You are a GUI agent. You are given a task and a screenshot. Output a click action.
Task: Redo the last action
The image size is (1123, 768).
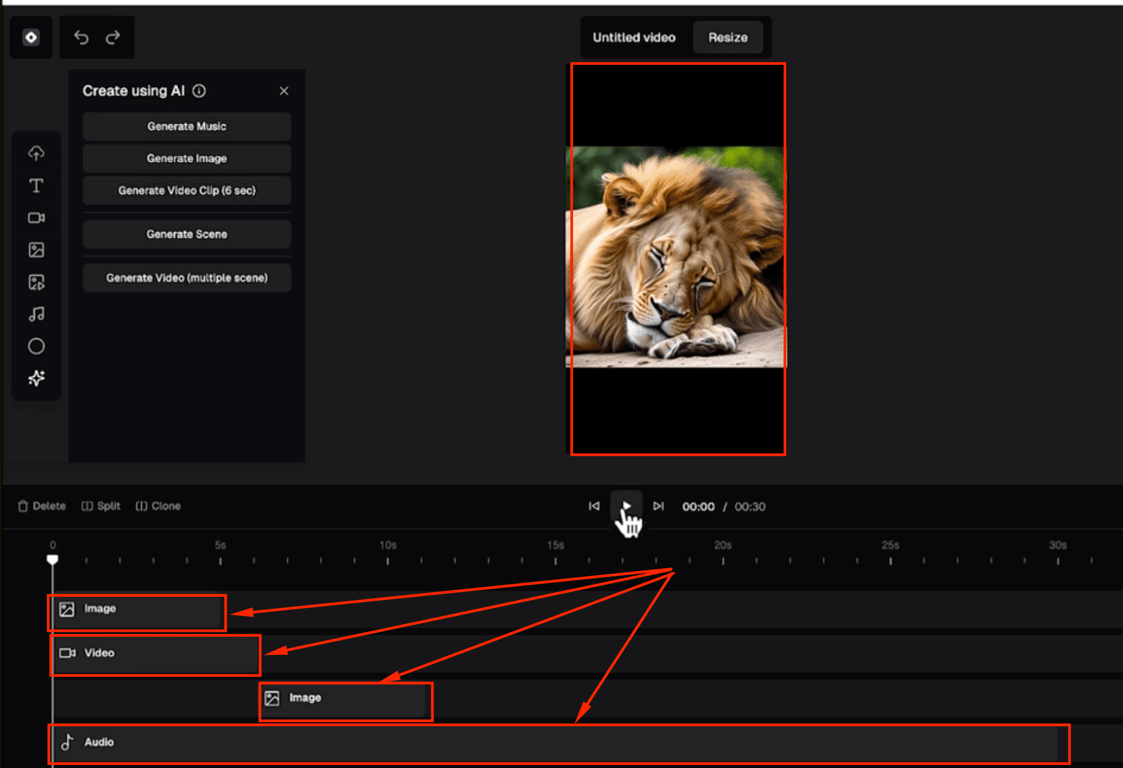(x=113, y=37)
